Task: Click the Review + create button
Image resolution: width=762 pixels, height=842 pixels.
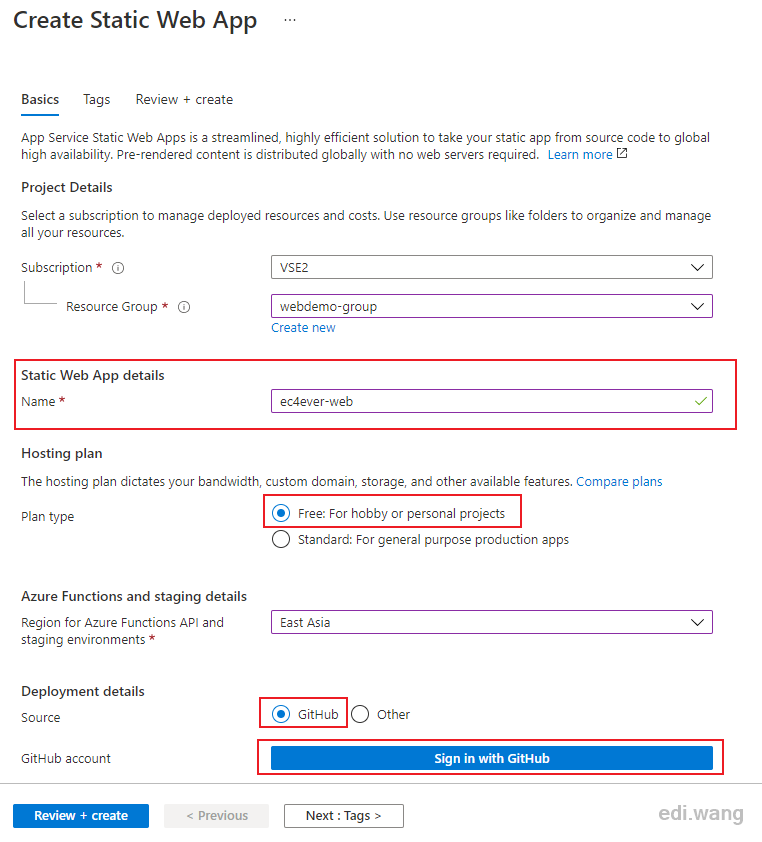Action: coord(81,816)
